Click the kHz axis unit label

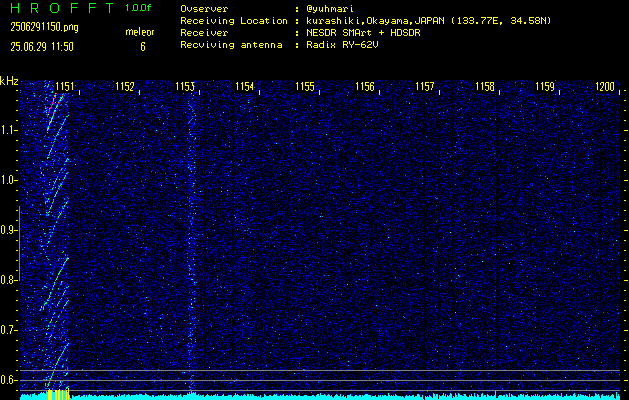click(x=9, y=81)
